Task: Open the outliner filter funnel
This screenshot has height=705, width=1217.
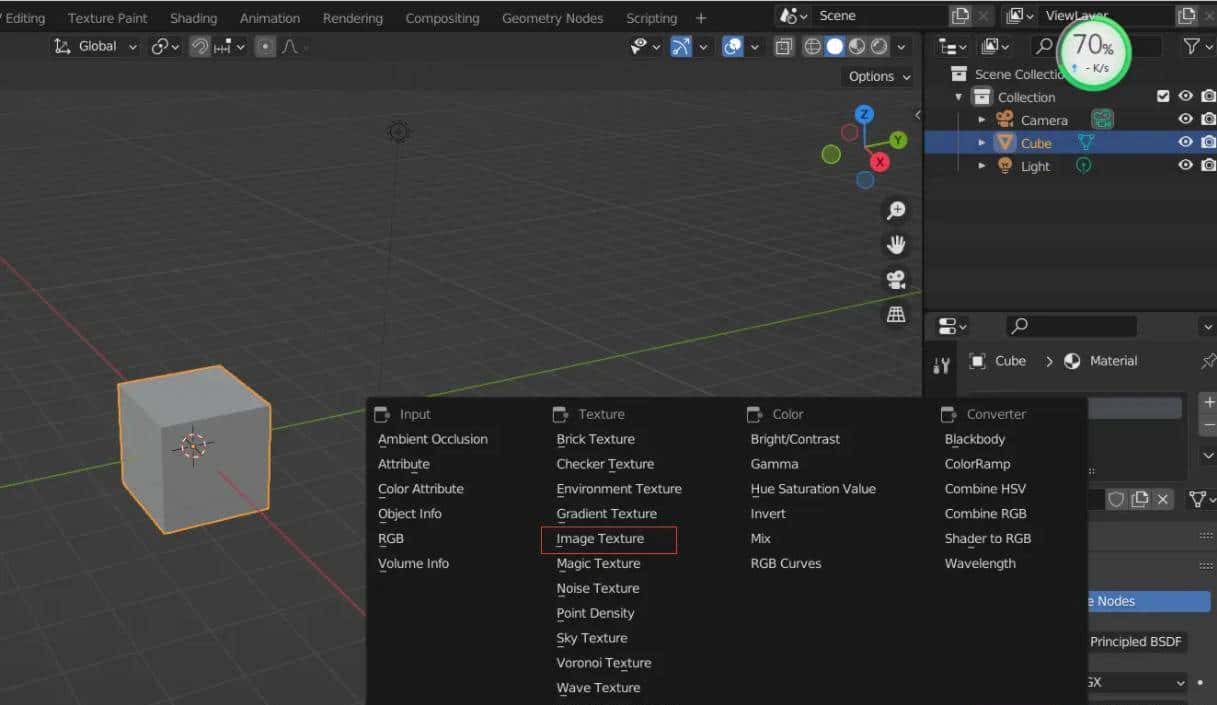Action: pyautogui.click(x=1192, y=46)
